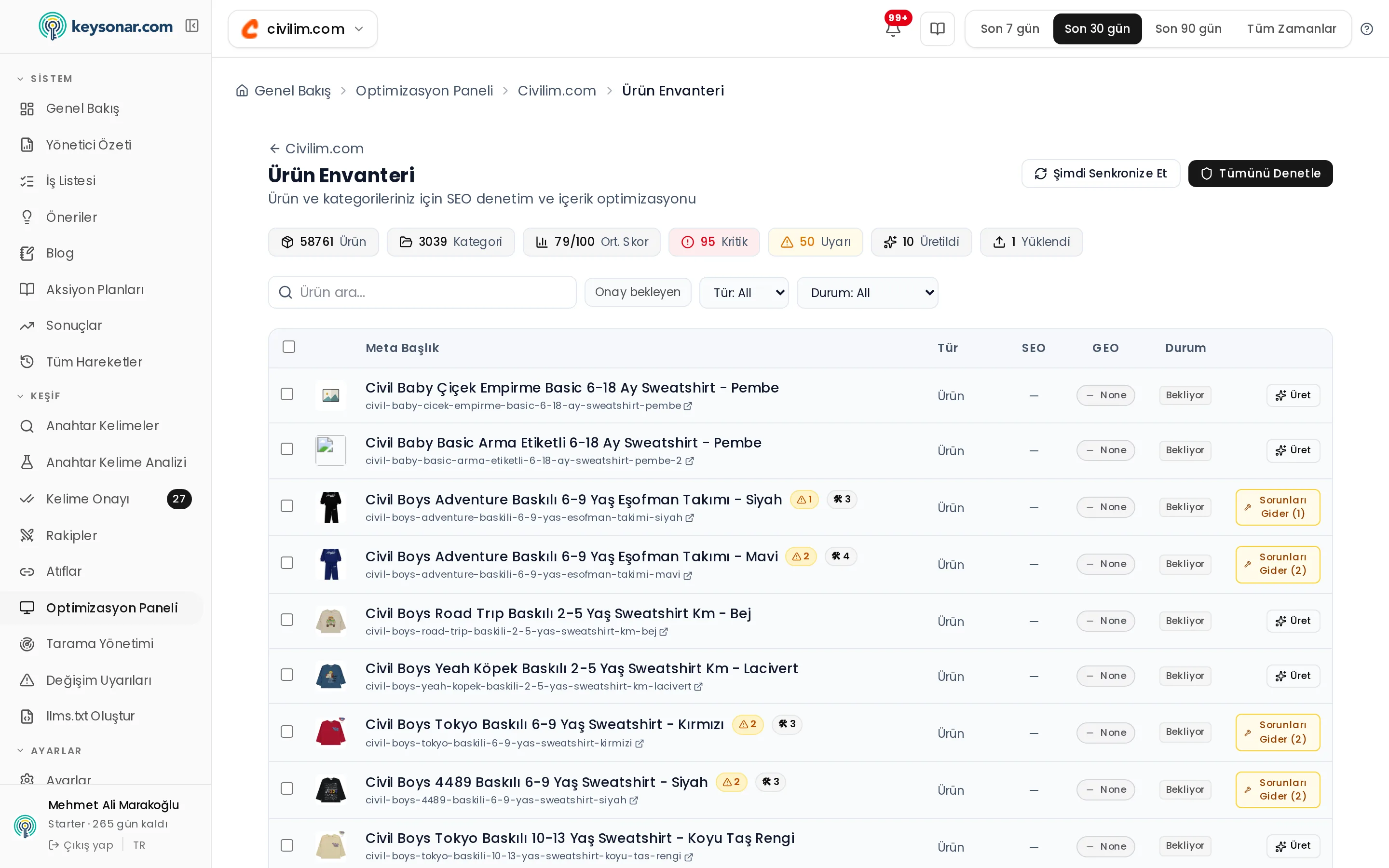Click the search magnifier icon in product search
1389x868 pixels.
(x=285, y=293)
